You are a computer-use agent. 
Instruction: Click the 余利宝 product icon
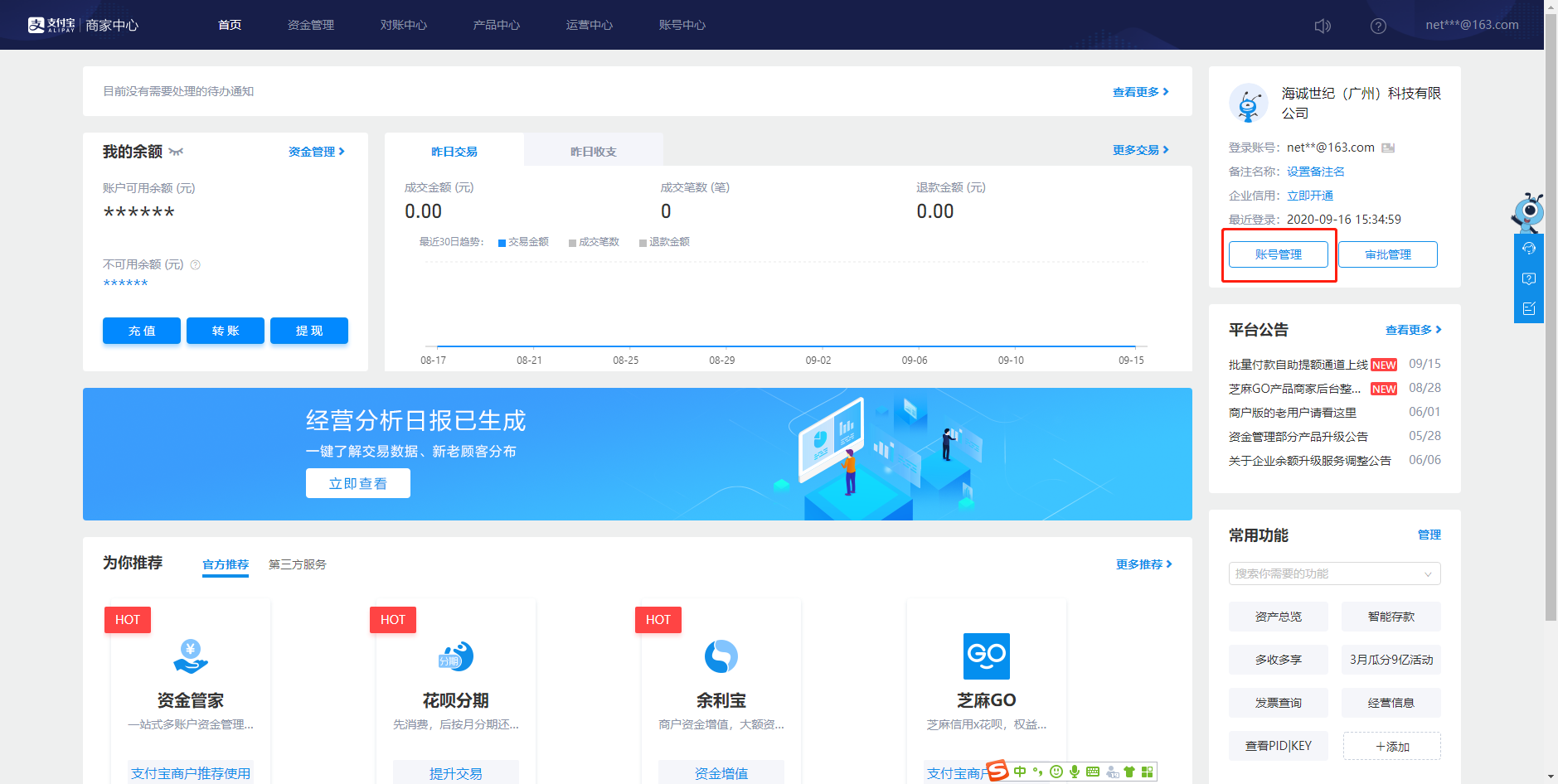tap(721, 656)
